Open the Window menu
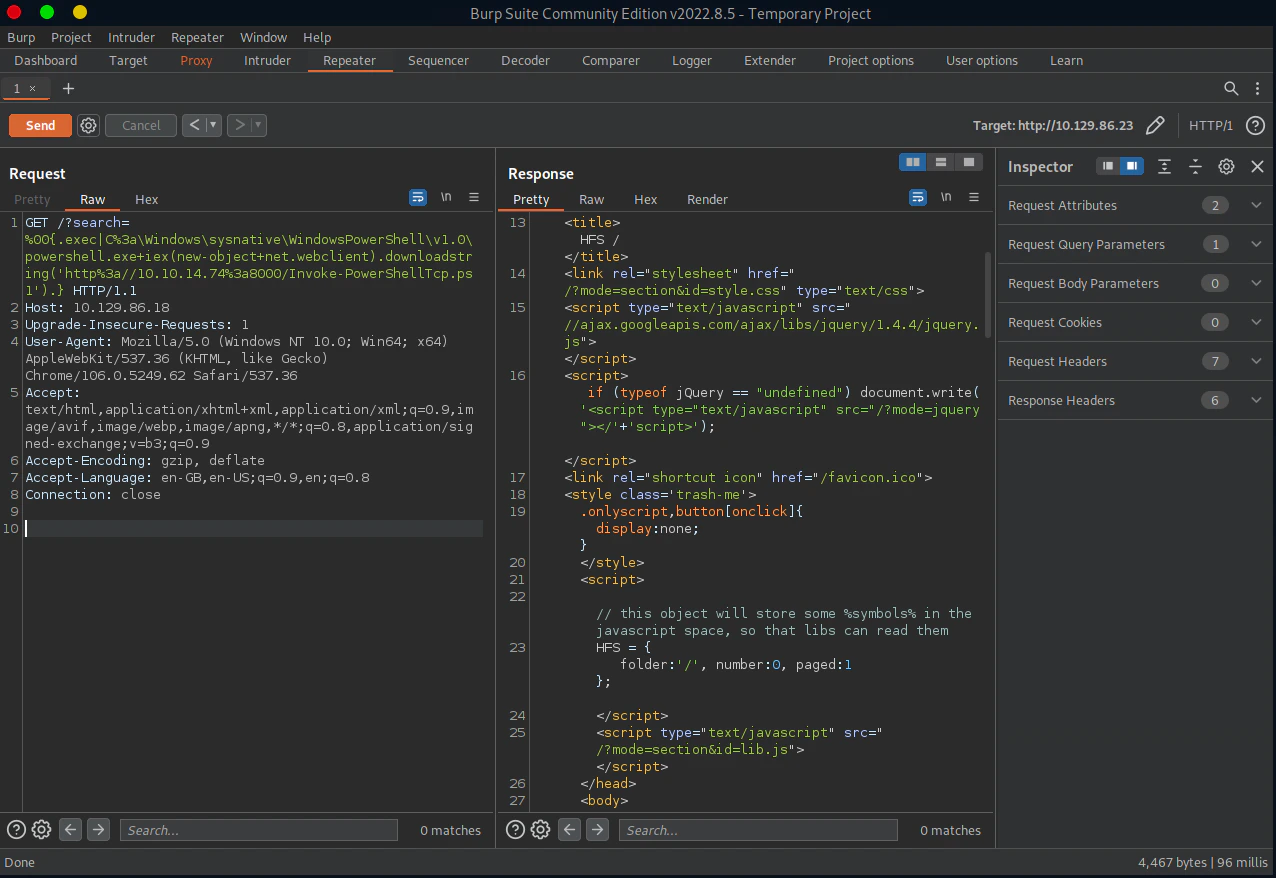 [263, 37]
